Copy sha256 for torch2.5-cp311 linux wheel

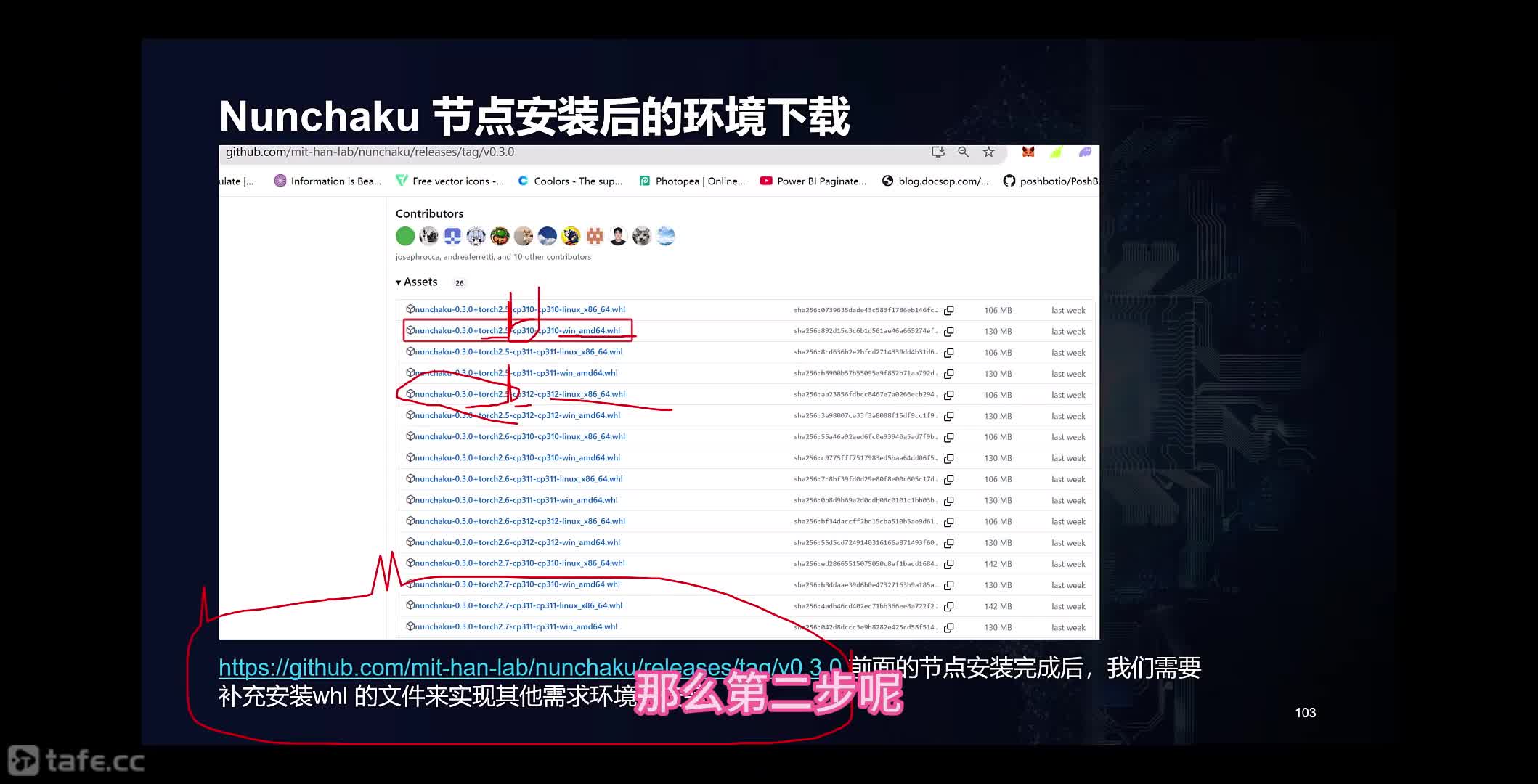pyautogui.click(x=948, y=352)
